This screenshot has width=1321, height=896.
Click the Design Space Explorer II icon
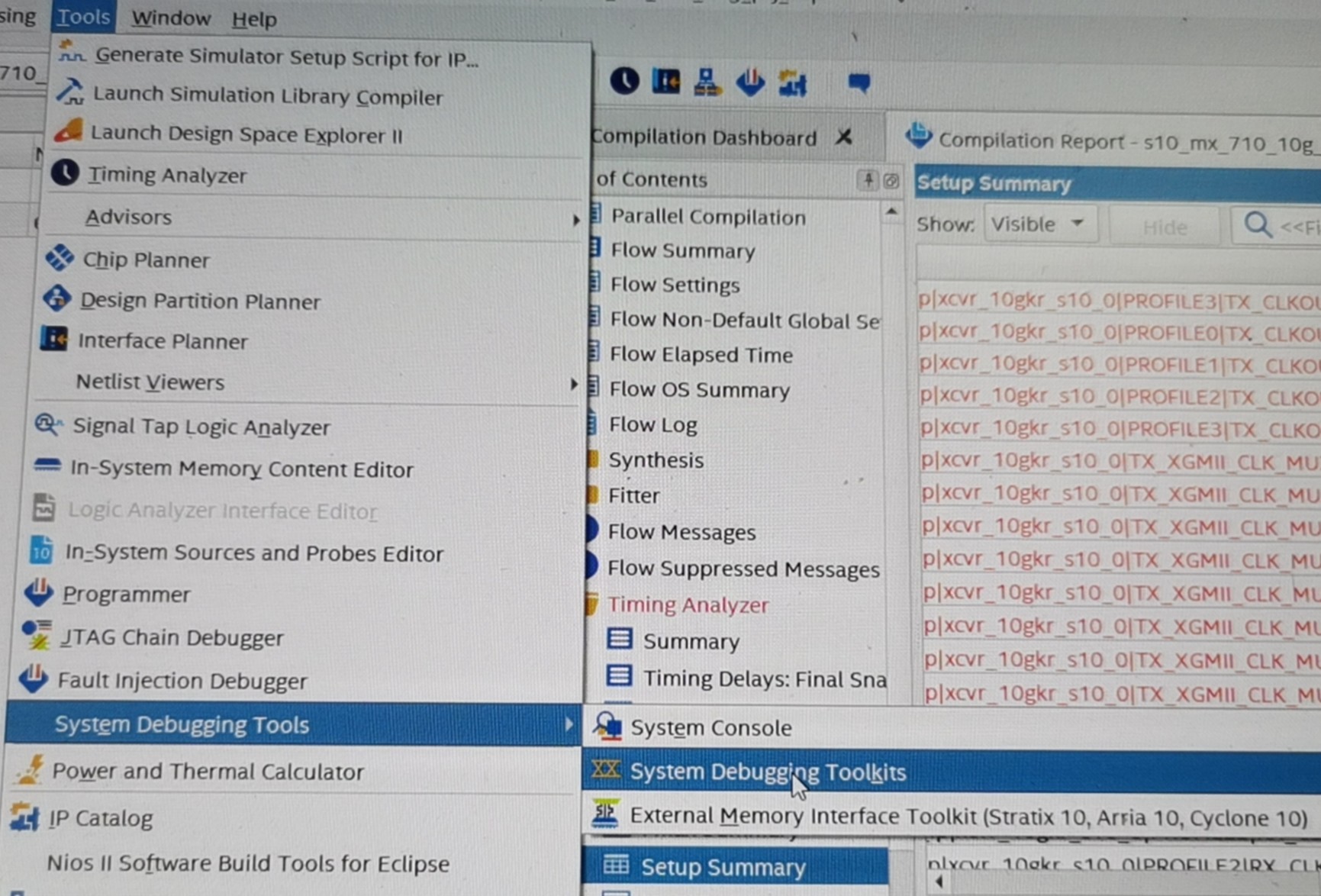[x=68, y=131]
